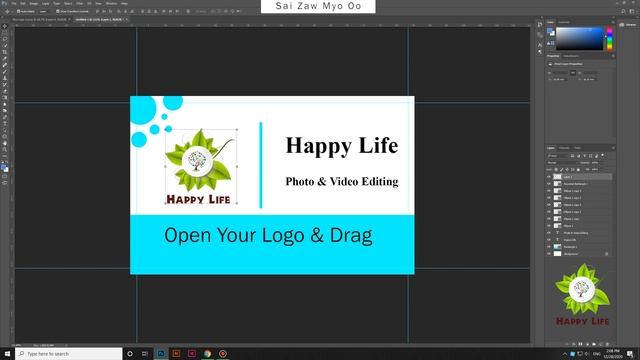Select the Brush tool

click(5, 71)
